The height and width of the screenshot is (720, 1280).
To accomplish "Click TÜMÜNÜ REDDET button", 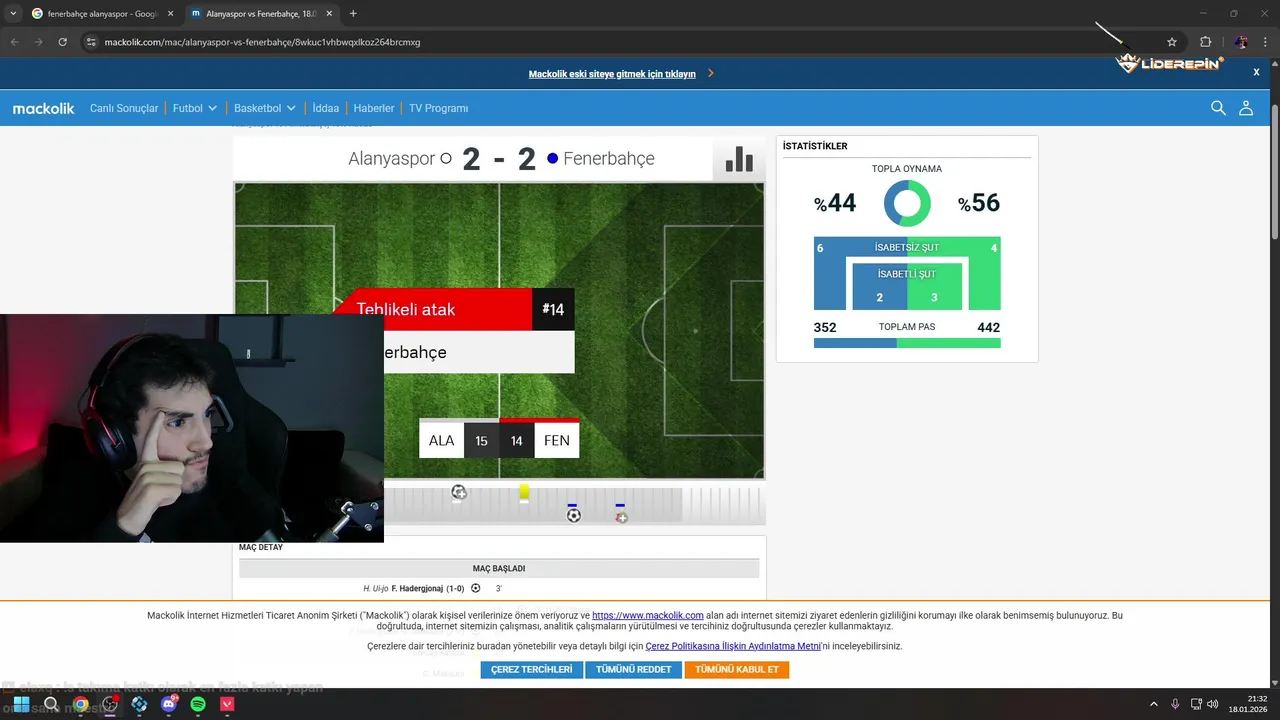I will tap(633, 669).
